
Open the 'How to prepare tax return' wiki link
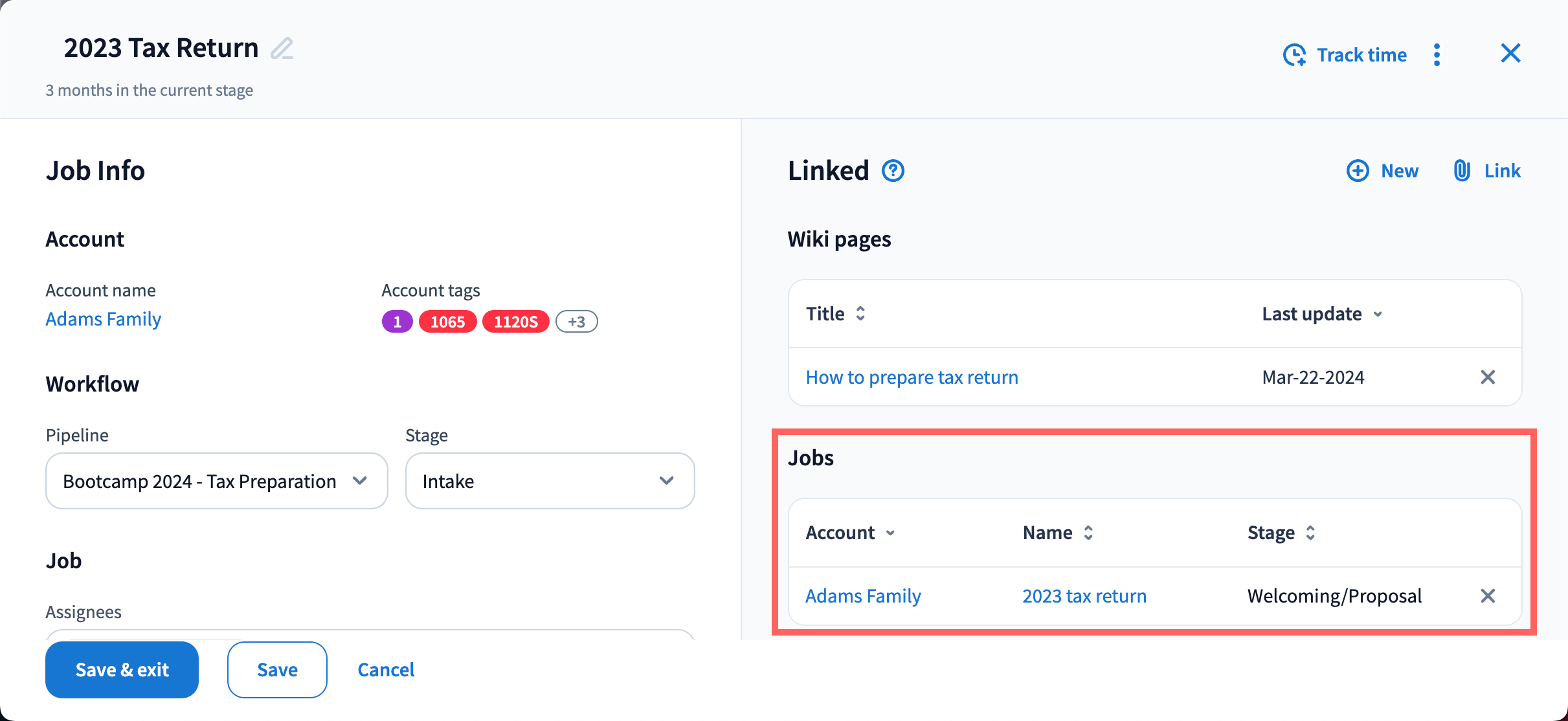[912, 377]
